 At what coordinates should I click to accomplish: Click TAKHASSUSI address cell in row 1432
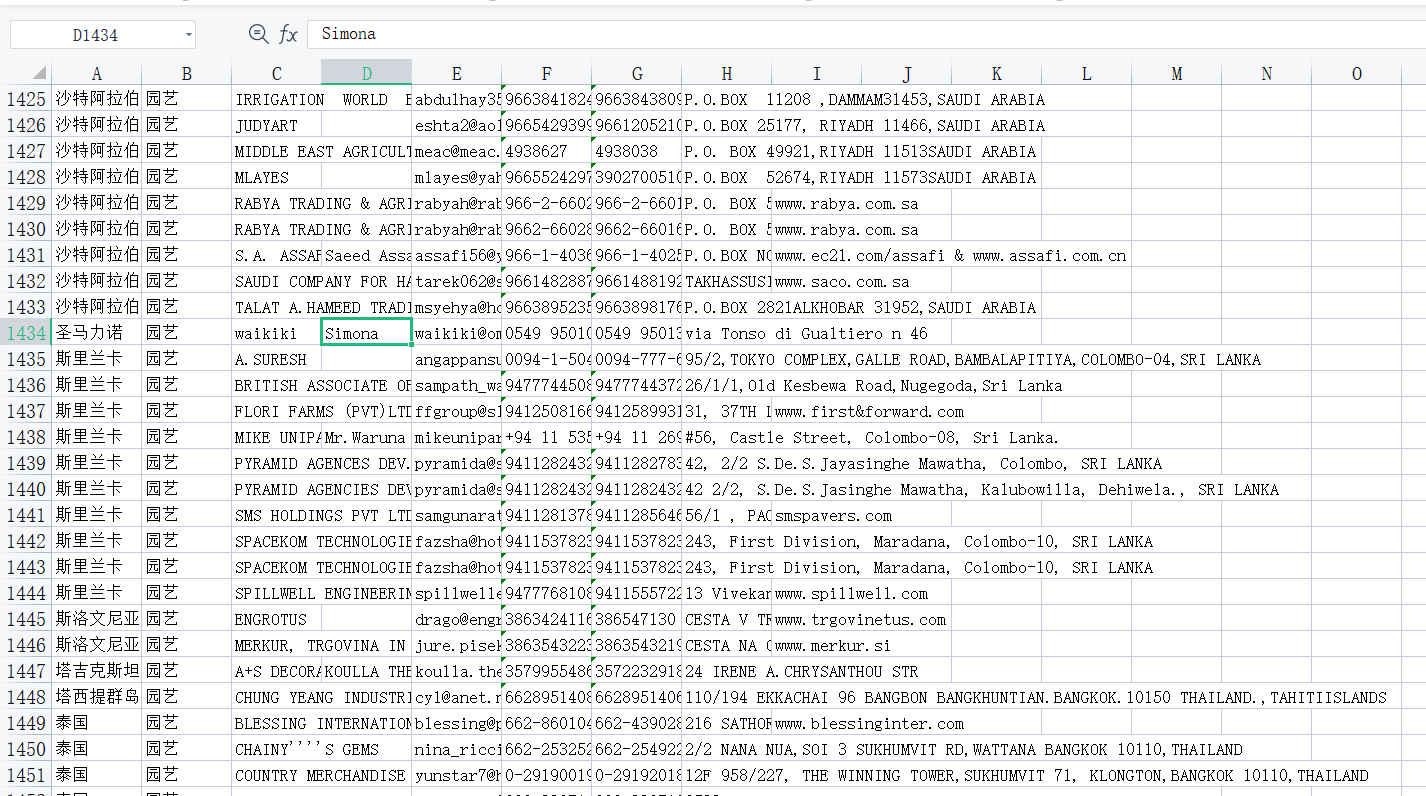tap(727, 281)
